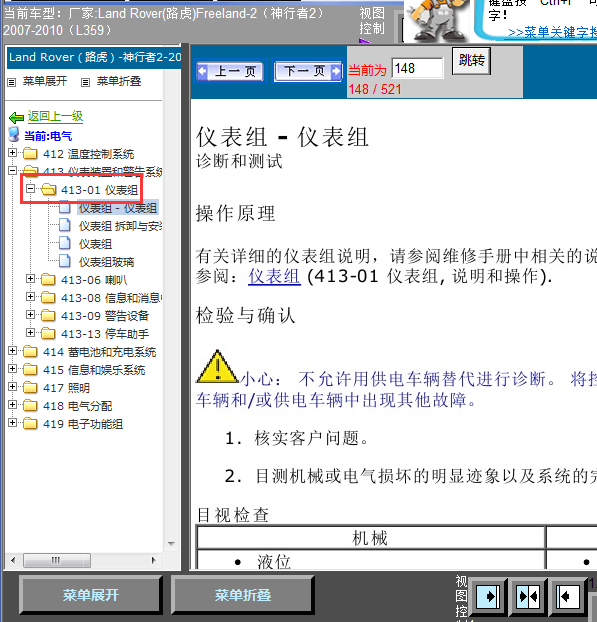Screen dimensions: 597x622
Task: Click the 操作原理 heading
Action: tap(235, 213)
